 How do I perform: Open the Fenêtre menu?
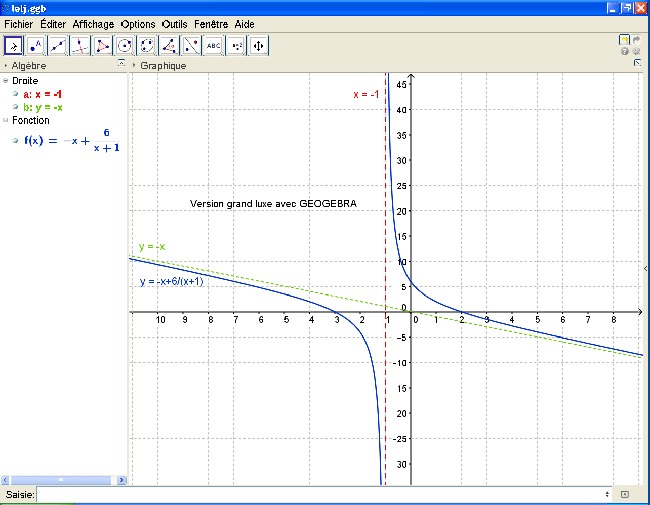(x=211, y=24)
